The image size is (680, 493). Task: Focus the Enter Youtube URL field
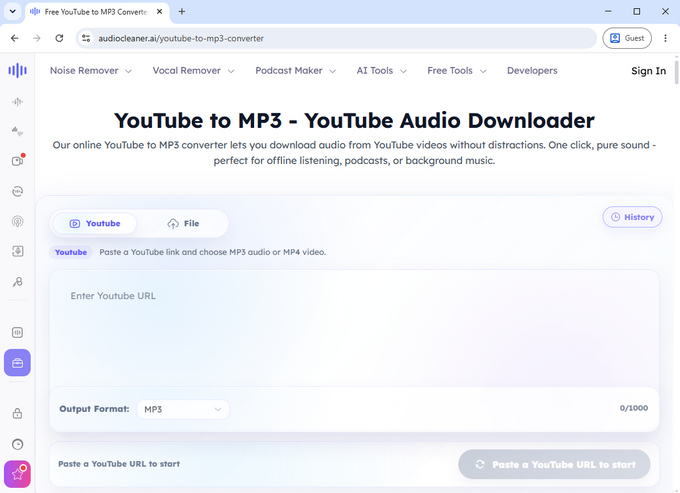point(354,328)
